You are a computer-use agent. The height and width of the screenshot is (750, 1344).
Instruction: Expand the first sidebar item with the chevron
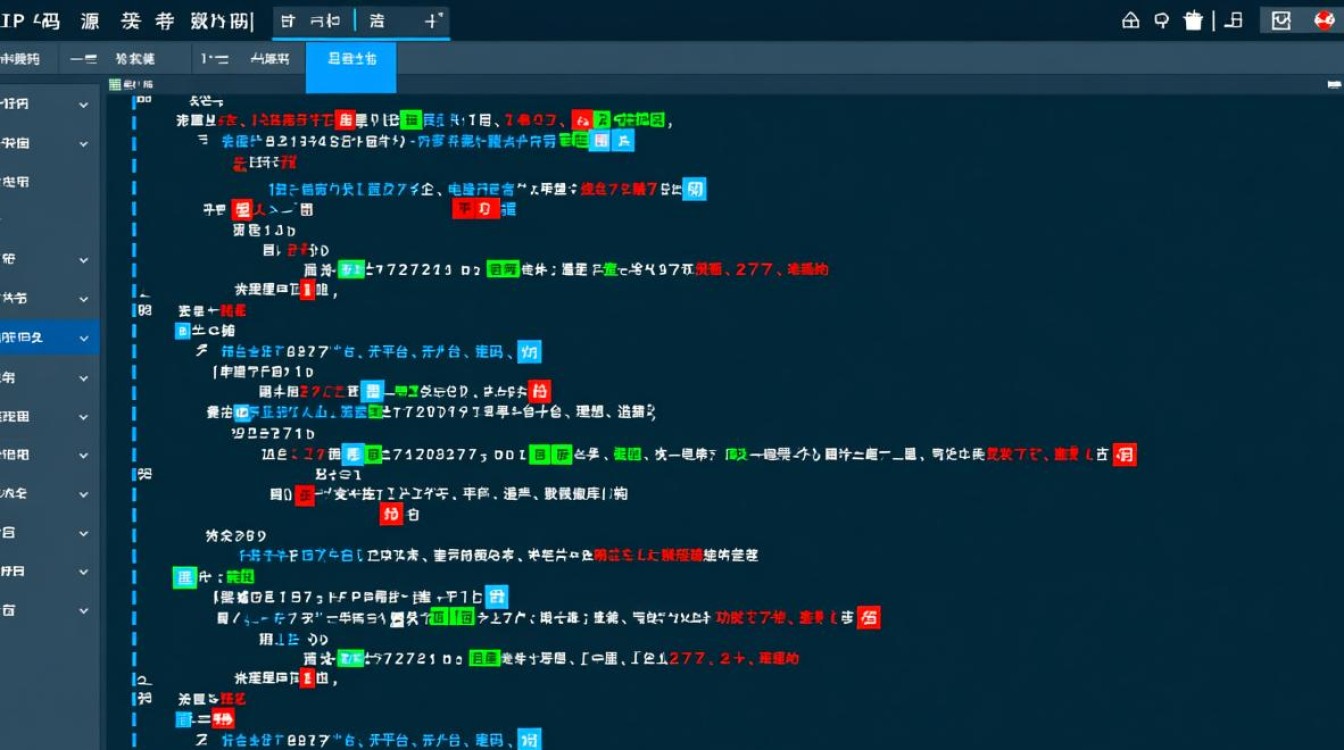(84, 105)
